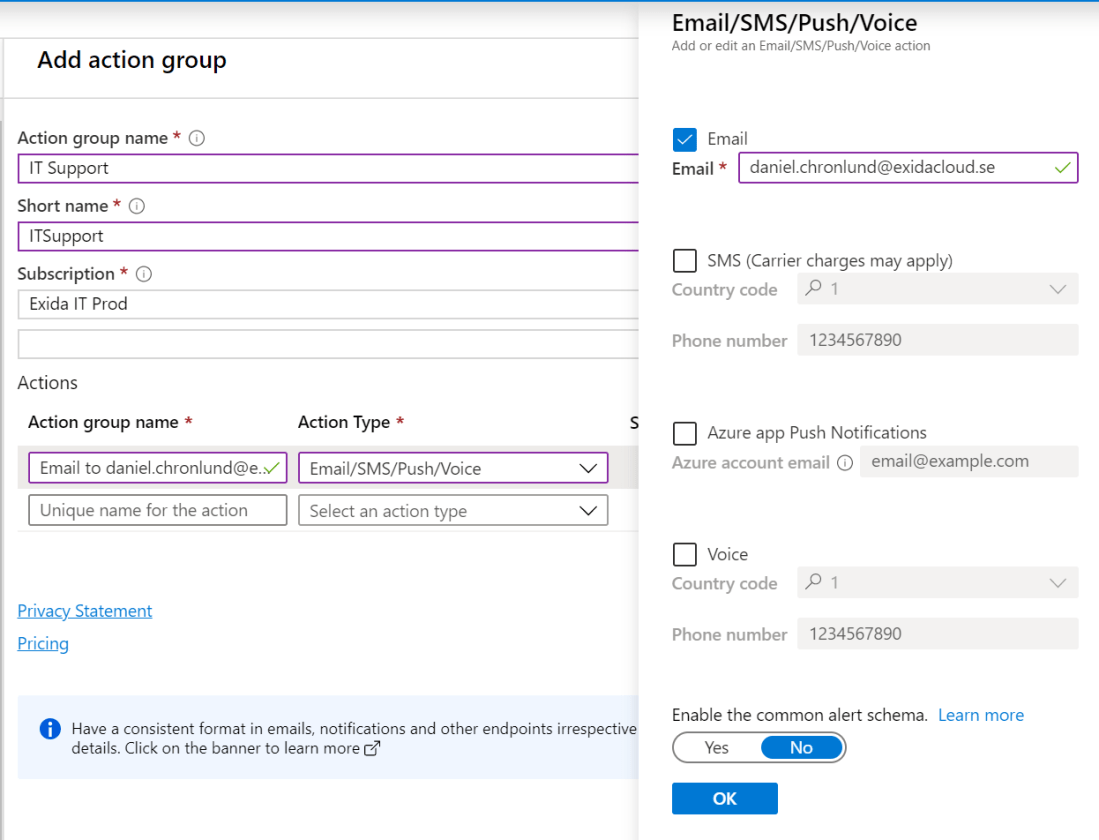The width and height of the screenshot is (1099, 840).
Task: Open the Email/SMS/Push/Voice action type dropdown
Action: pyautogui.click(x=453, y=468)
